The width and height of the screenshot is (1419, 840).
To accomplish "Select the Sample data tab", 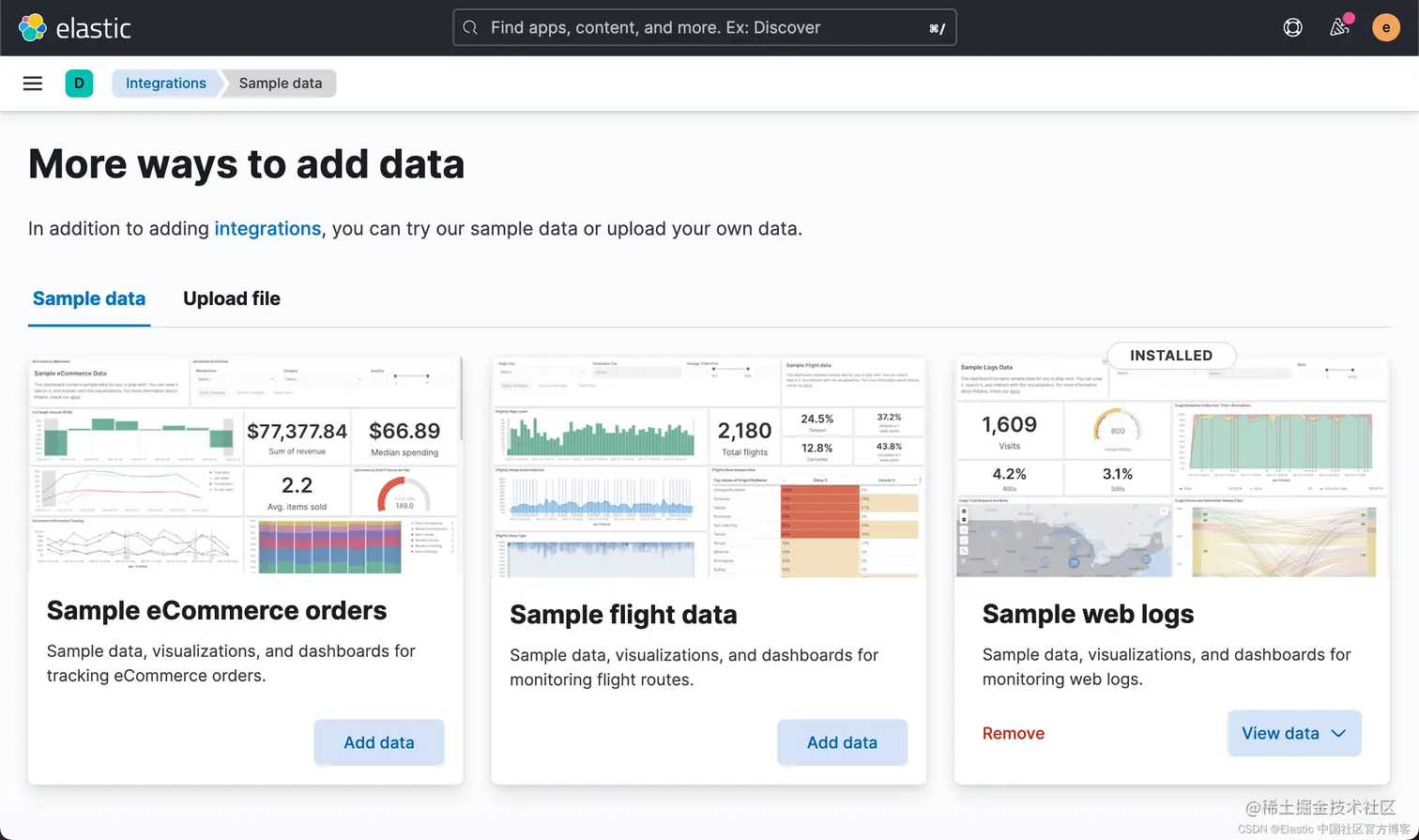I will pyautogui.click(x=89, y=299).
